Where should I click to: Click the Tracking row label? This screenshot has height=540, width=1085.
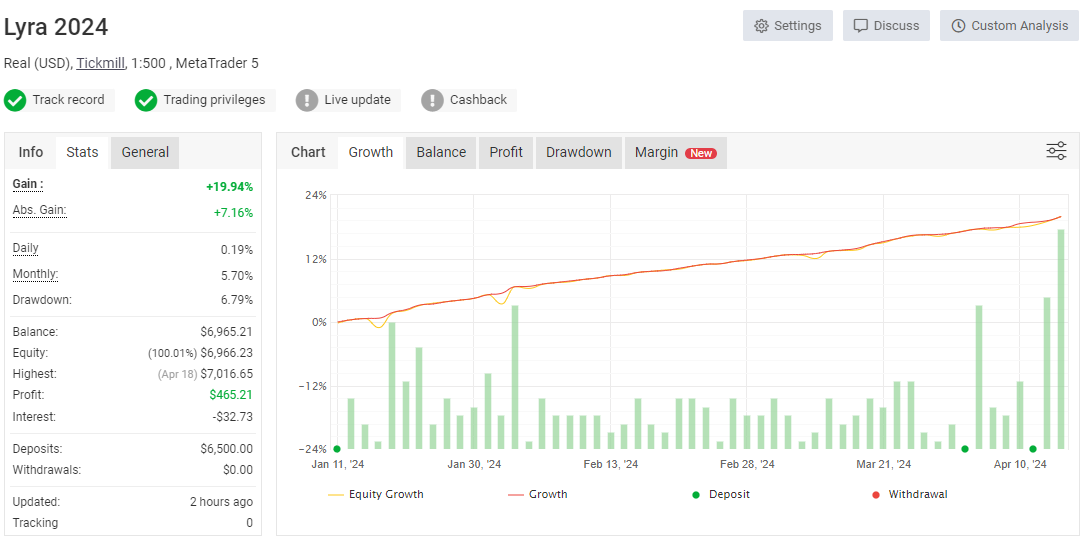click(x=35, y=523)
